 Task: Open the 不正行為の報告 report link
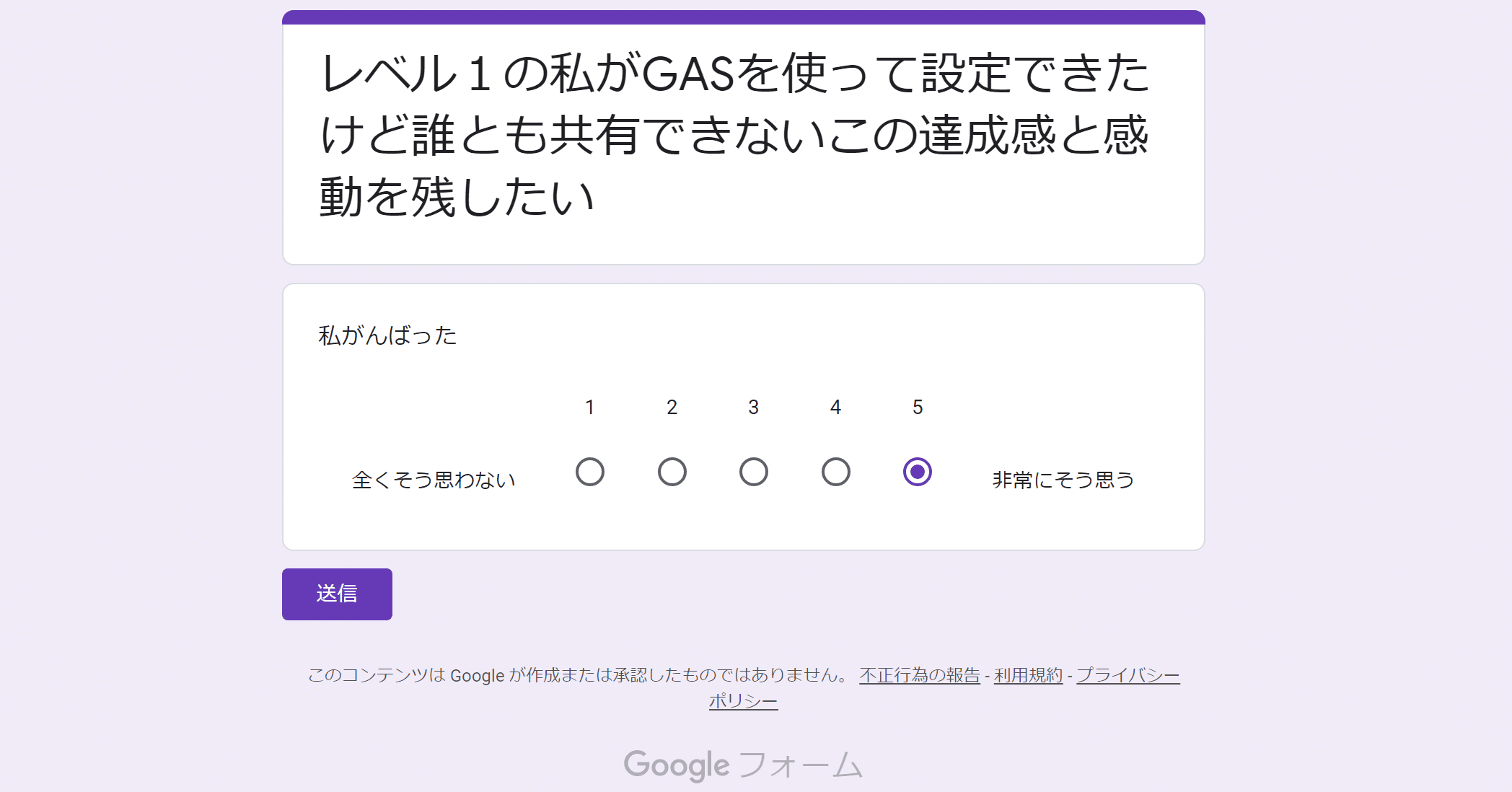tap(918, 675)
